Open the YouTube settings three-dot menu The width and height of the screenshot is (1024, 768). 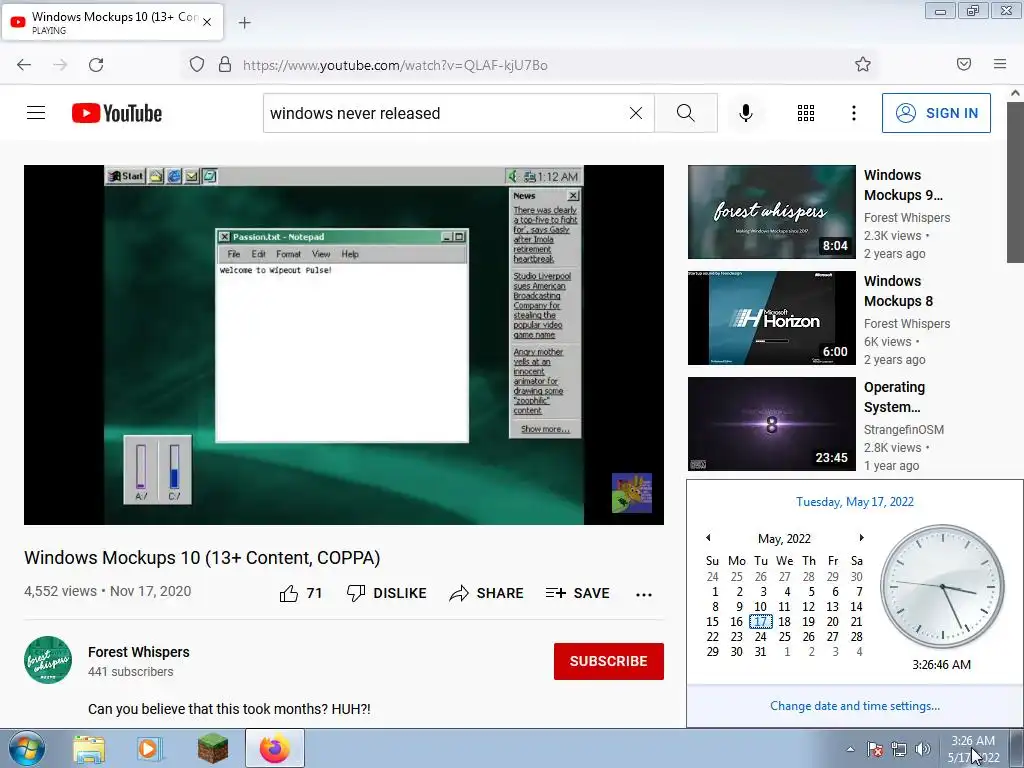[854, 113]
